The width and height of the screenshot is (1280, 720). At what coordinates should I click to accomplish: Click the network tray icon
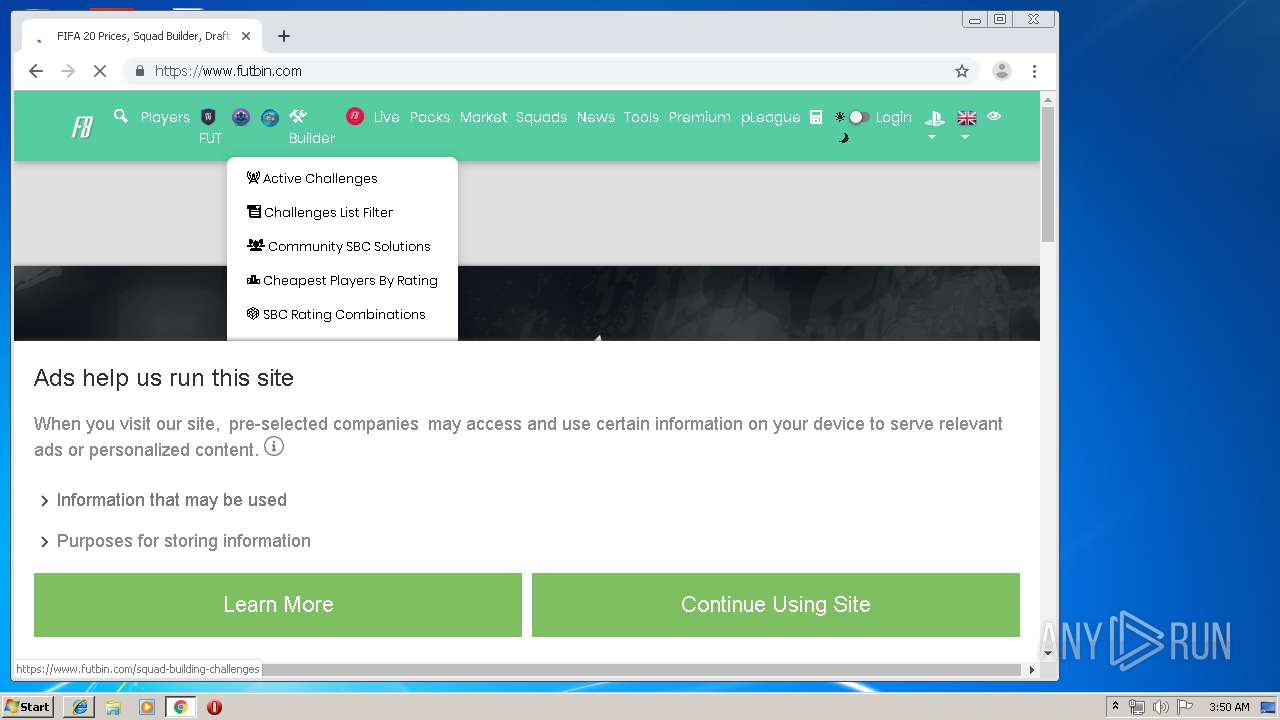tap(1137, 707)
